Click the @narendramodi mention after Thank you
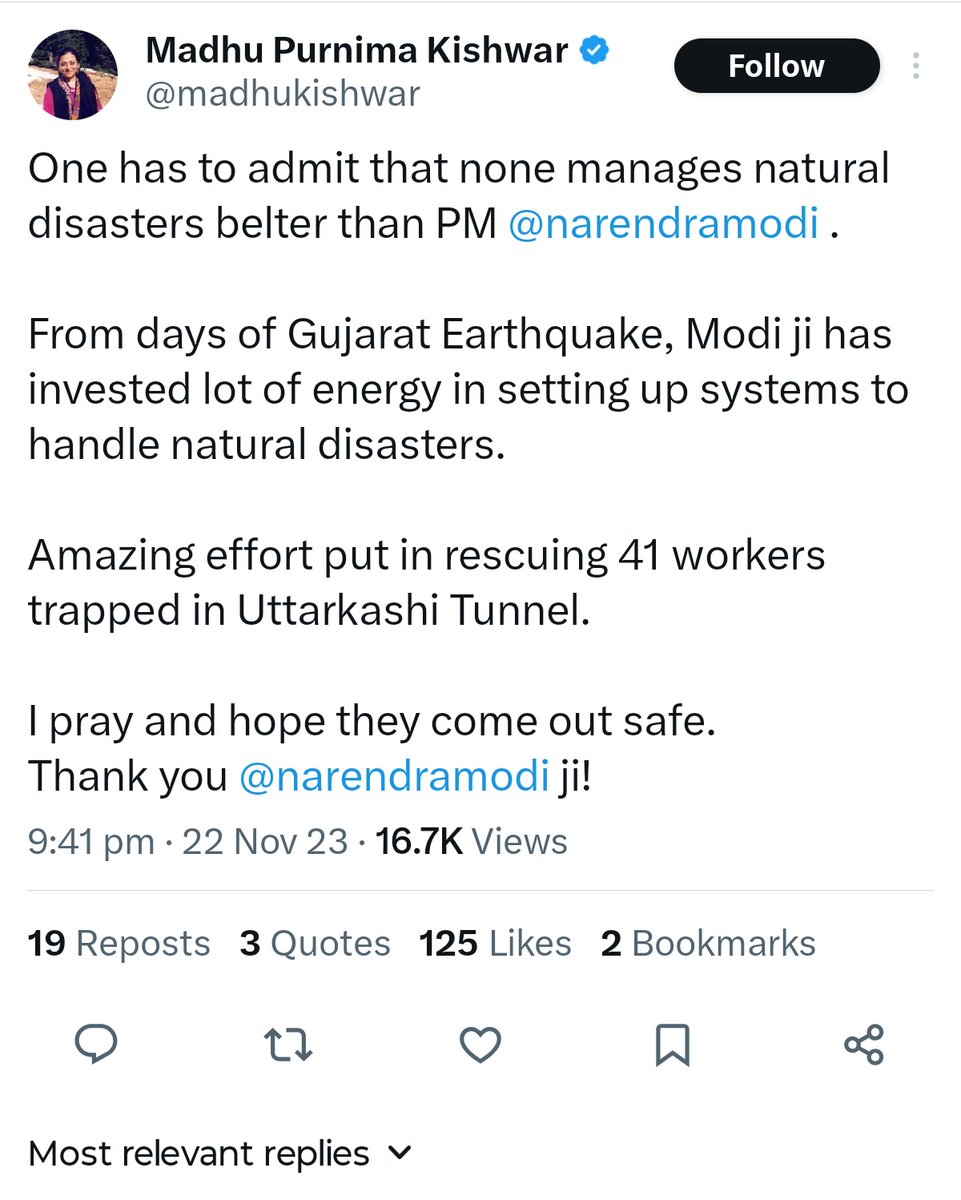961x1200 pixels. [x=395, y=776]
